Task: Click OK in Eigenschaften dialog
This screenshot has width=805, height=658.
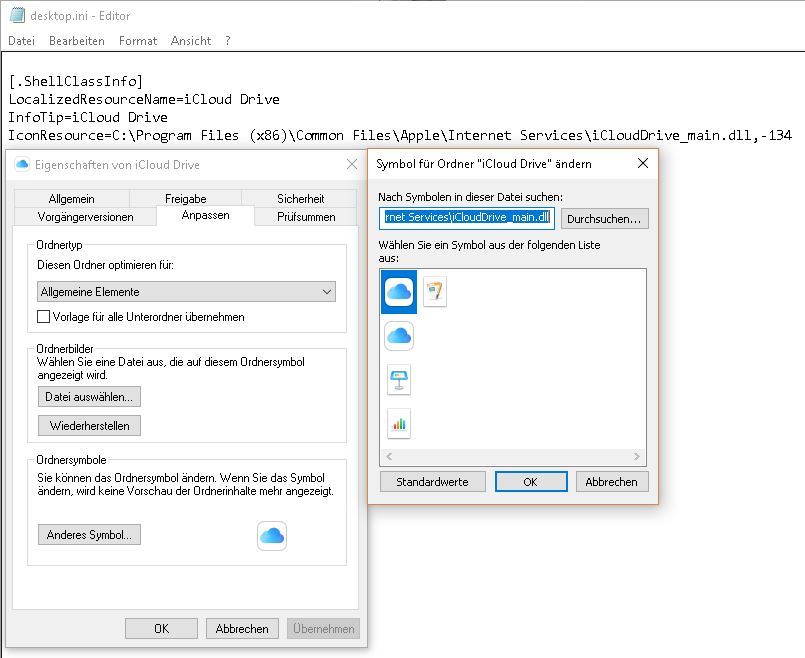Action: click(x=161, y=629)
